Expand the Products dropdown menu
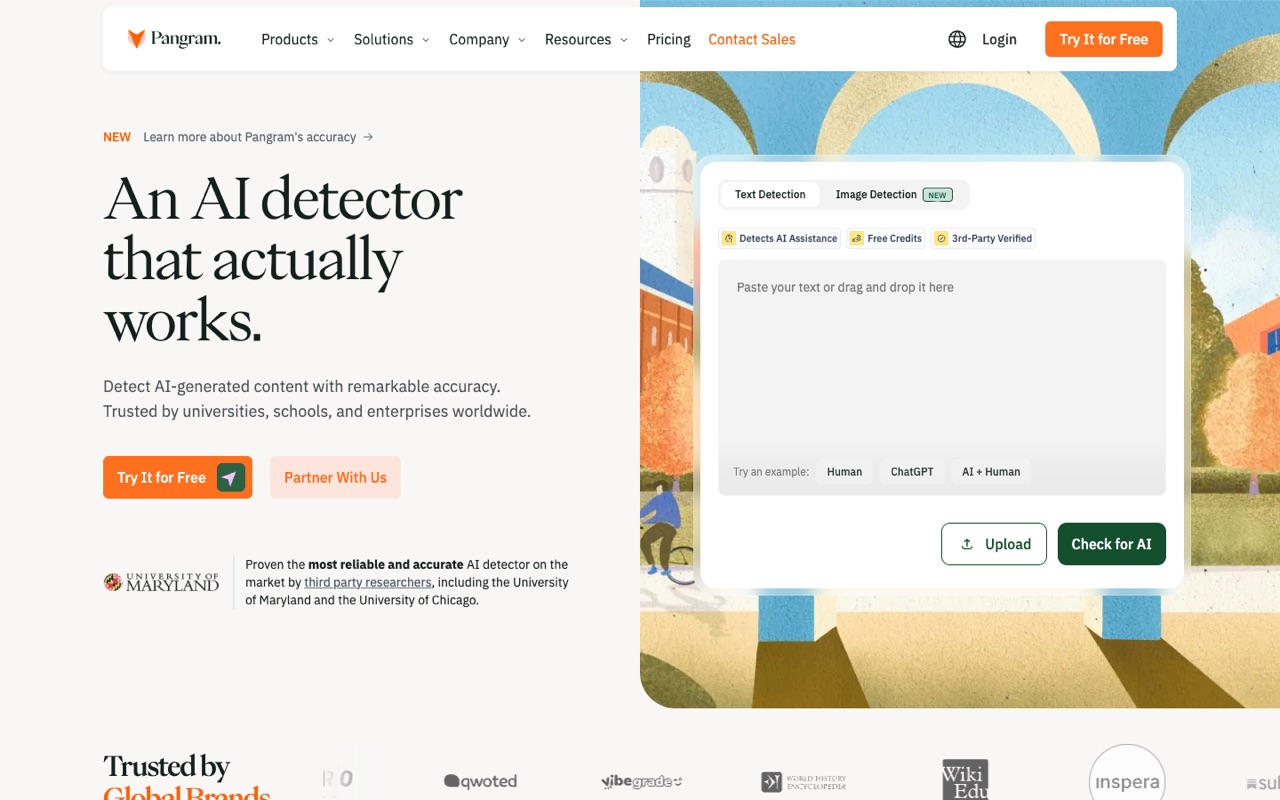 (297, 39)
